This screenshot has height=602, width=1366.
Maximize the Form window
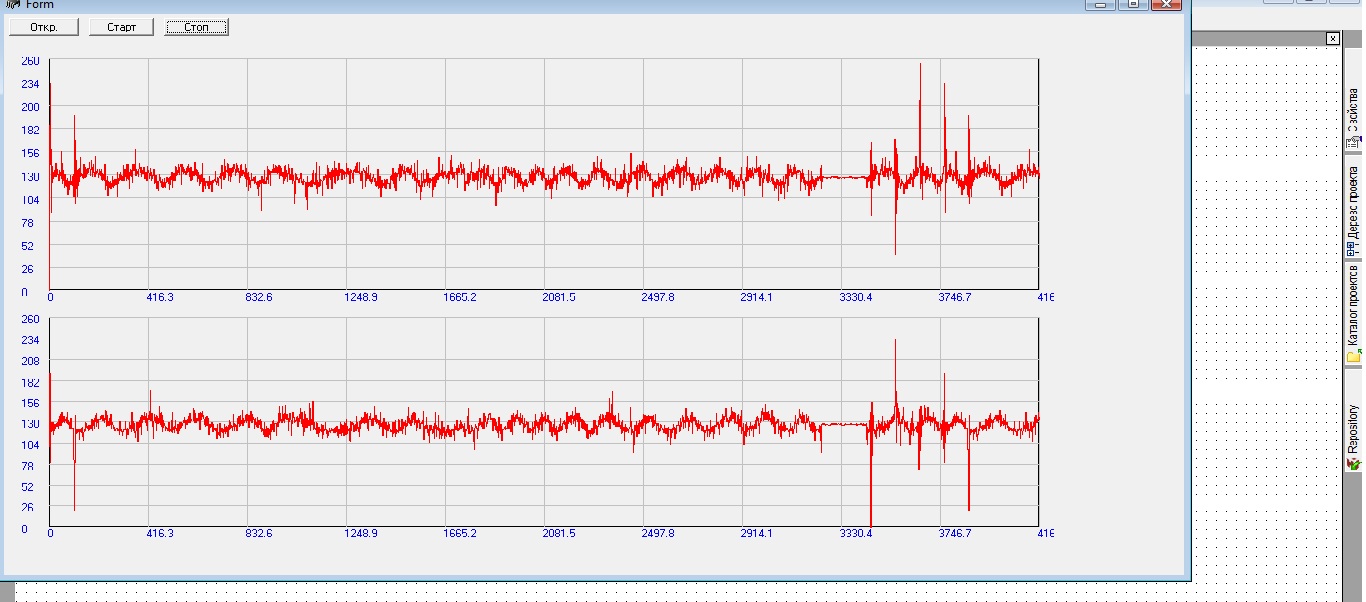tap(1132, 4)
